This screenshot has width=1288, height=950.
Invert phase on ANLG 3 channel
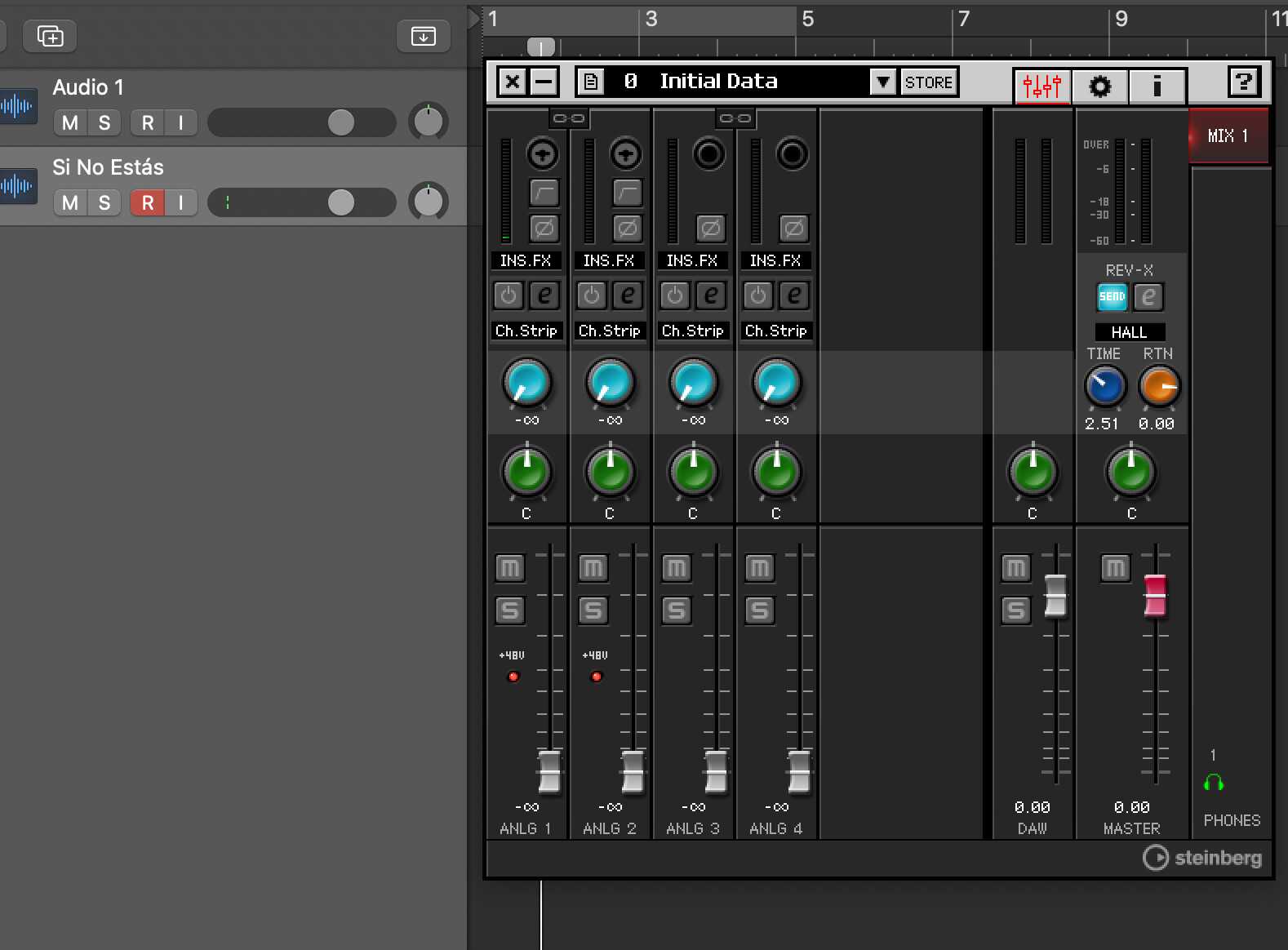(710, 229)
